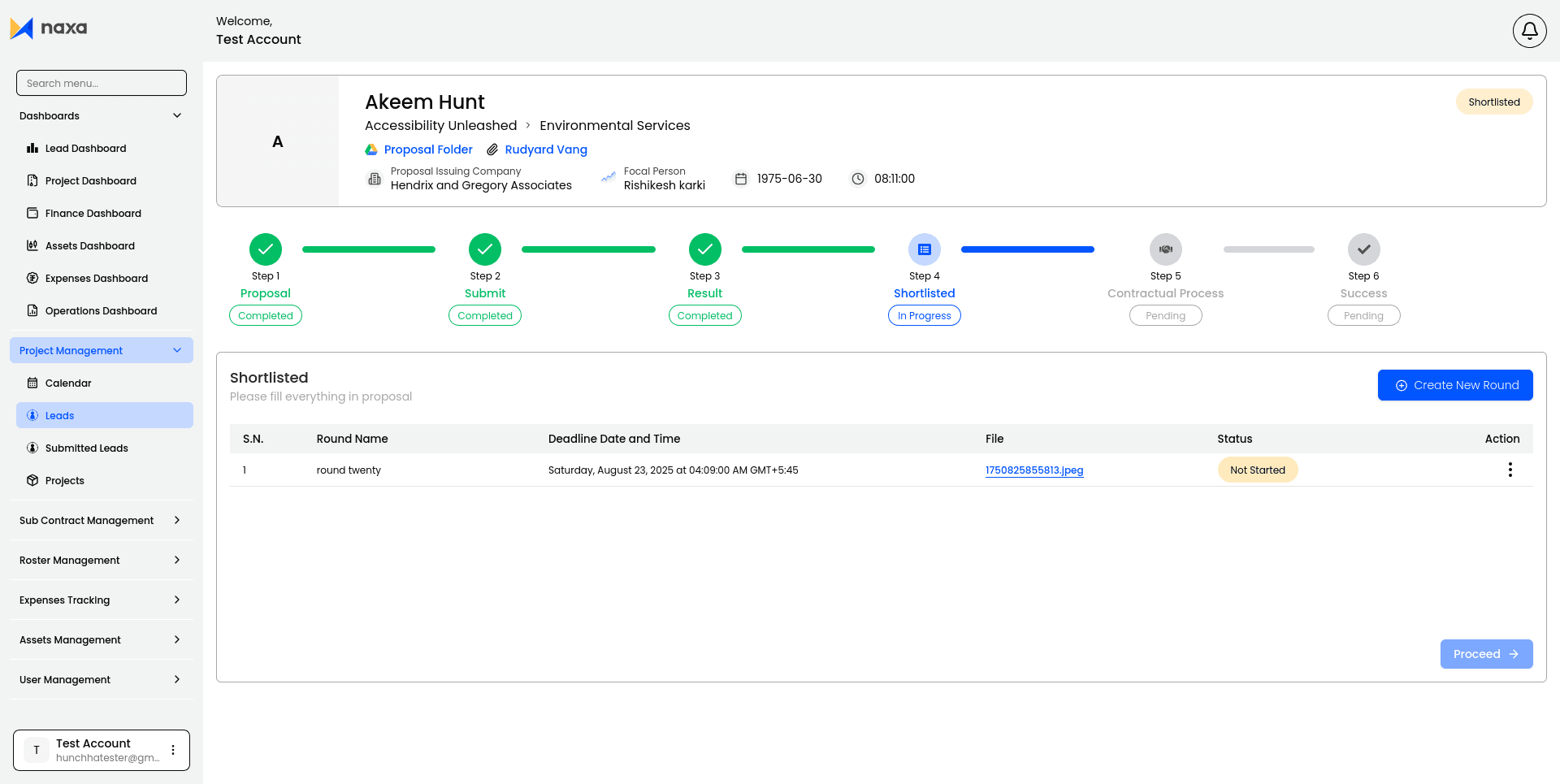
Task: Open the Google Drive Proposal Folder icon
Action: point(371,149)
